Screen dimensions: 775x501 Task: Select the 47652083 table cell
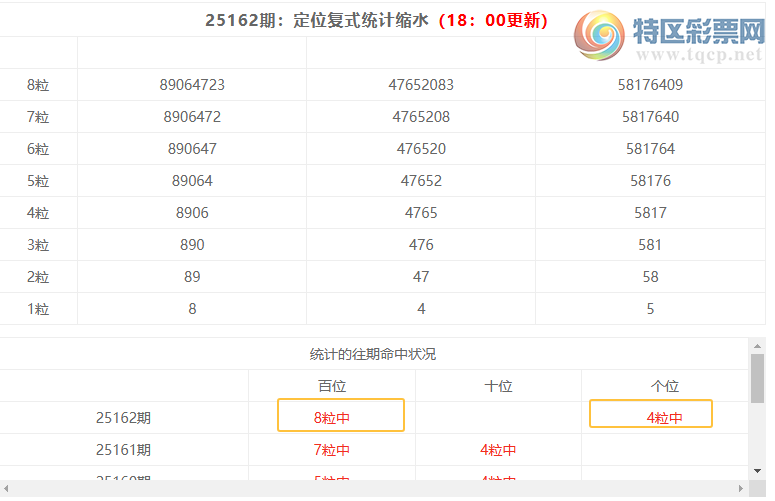(x=421, y=85)
